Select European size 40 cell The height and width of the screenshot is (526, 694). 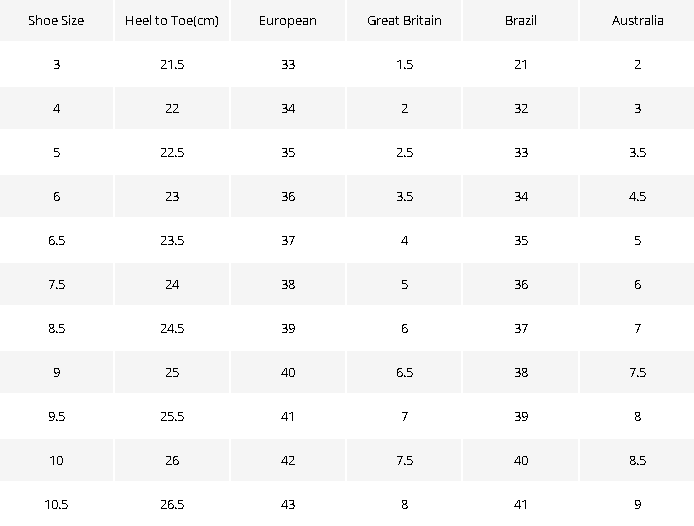pyautogui.click(x=288, y=372)
